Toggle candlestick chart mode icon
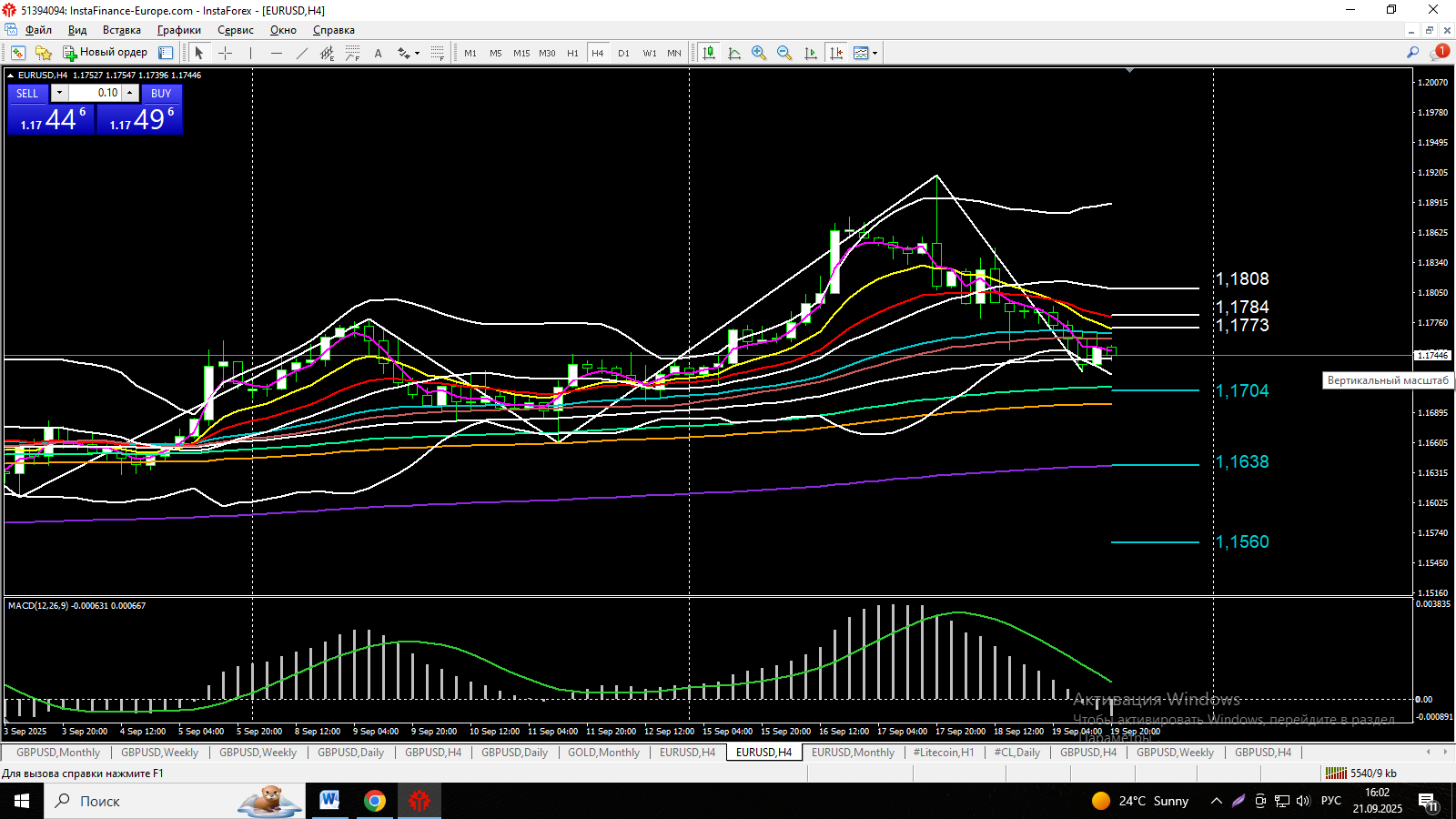The width and height of the screenshot is (1456, 819). 709,53
